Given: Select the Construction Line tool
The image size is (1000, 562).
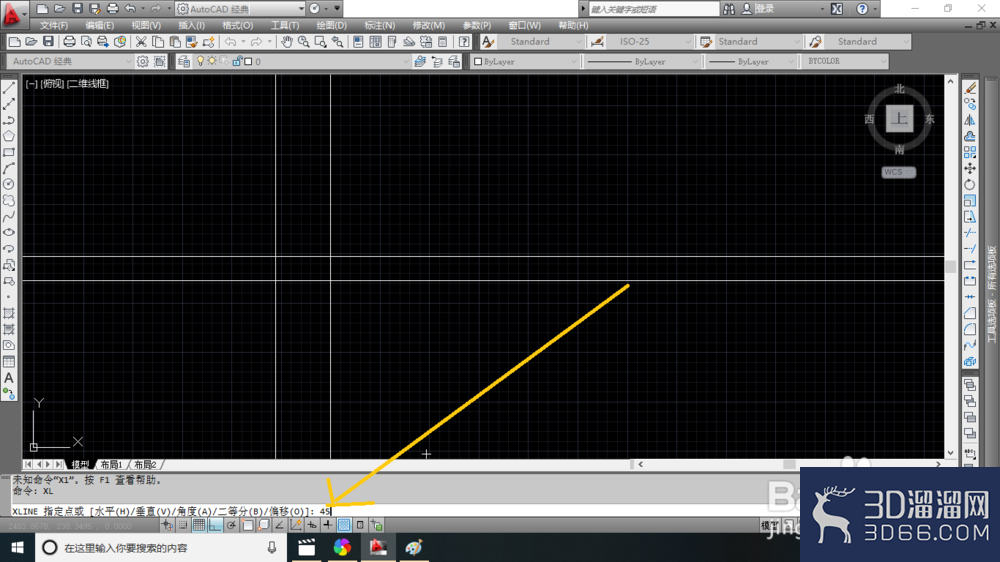Looking at the screenshot, I should [9, 104].
